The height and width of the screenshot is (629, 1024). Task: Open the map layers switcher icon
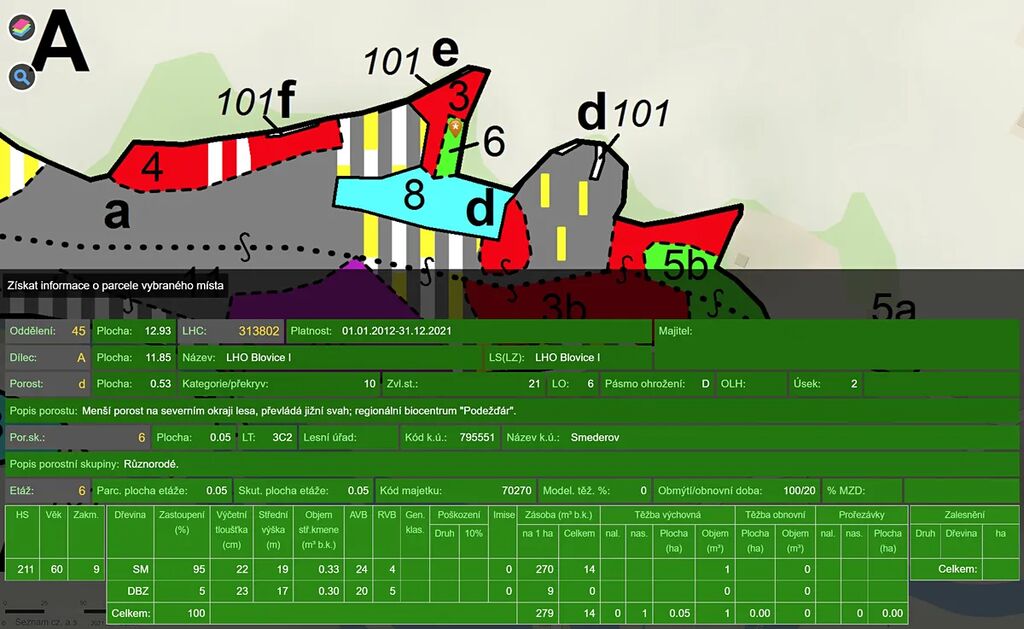point(21,28)
